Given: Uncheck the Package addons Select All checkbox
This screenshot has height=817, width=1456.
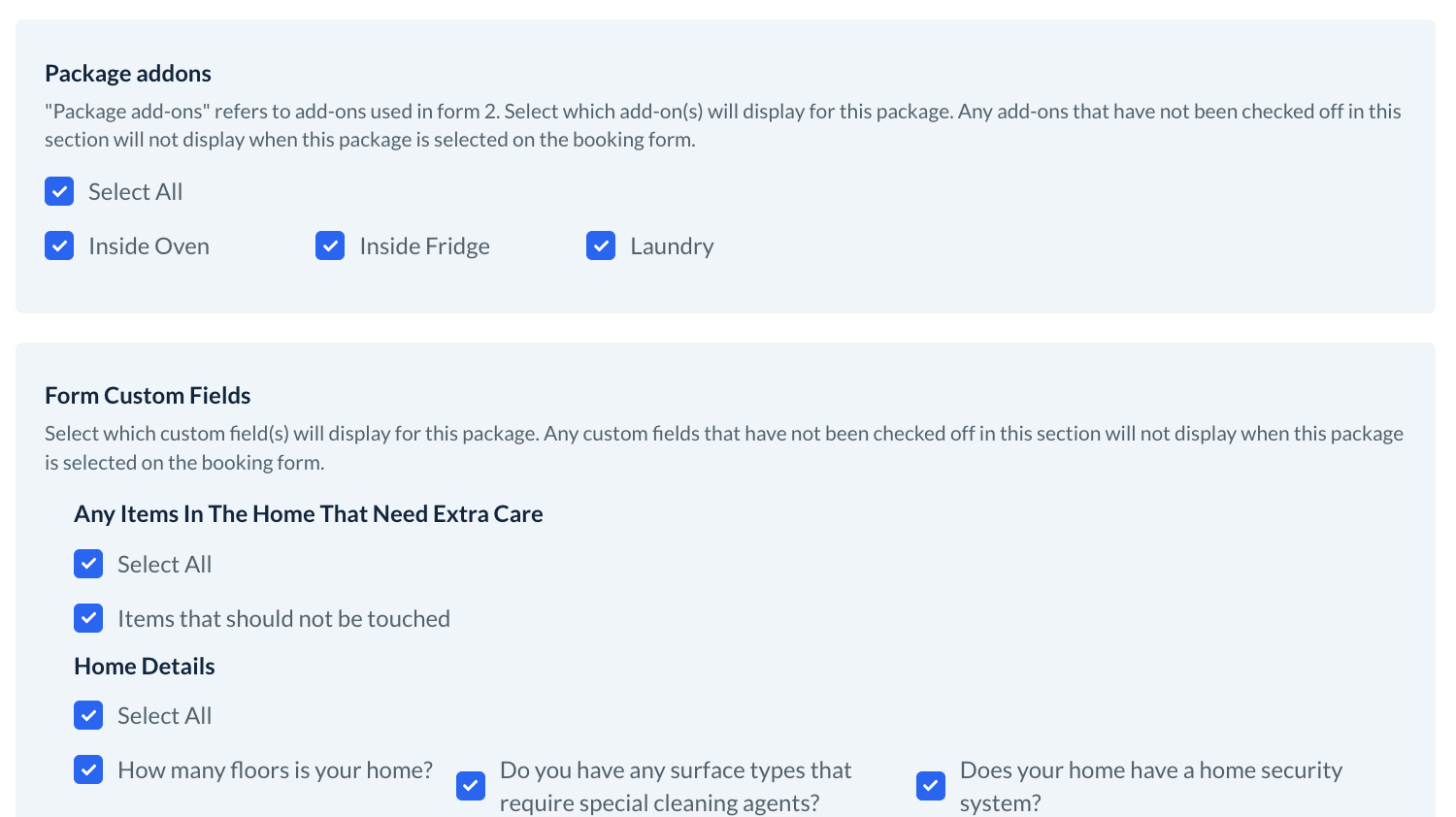Looking at the screenshot, I should click(x=59, y=191).
